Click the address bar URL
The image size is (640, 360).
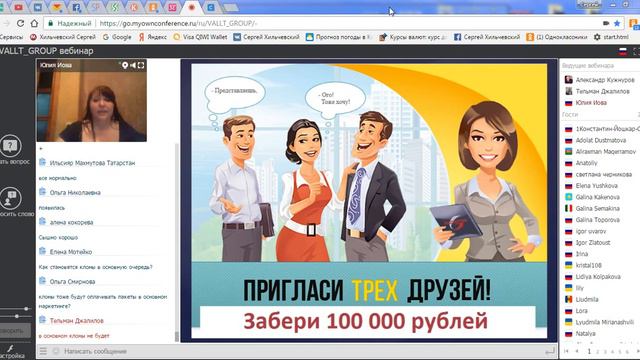point(178,23)
